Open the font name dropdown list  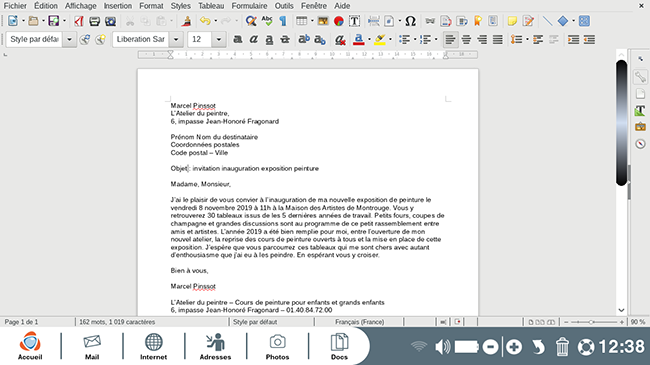[176, 39]
